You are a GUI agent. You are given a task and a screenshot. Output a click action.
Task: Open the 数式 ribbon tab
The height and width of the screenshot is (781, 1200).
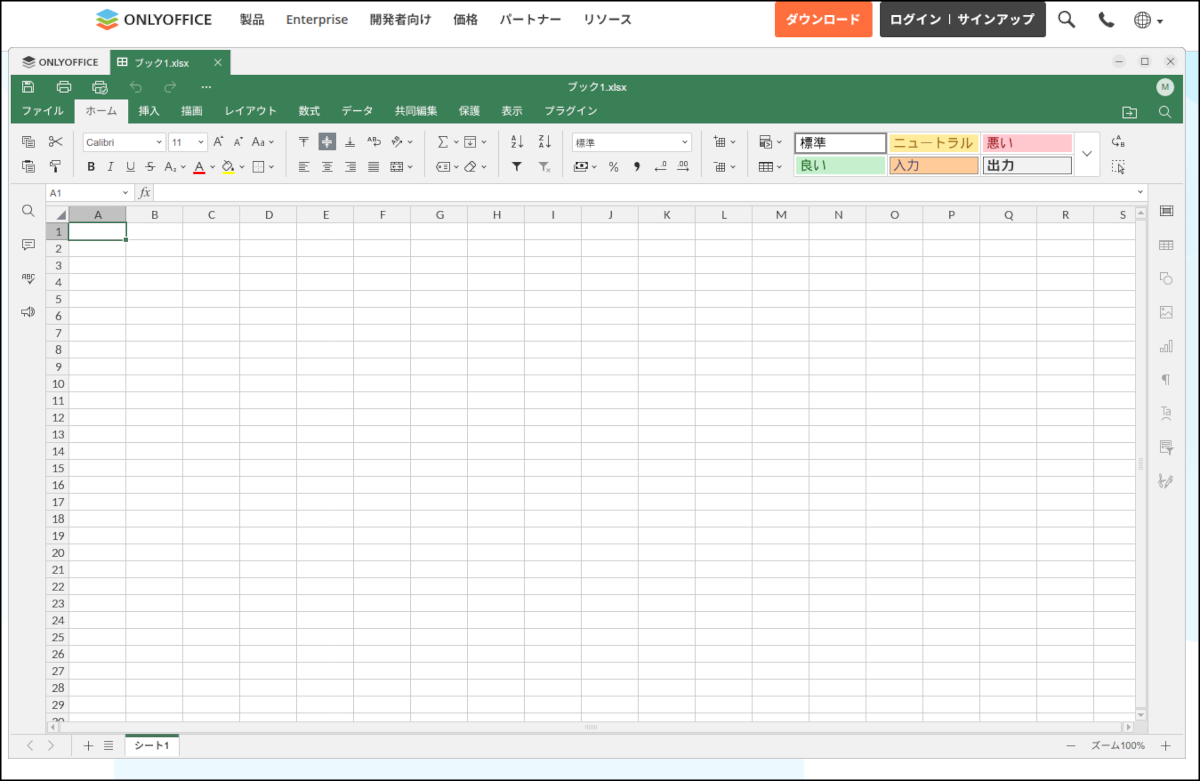(309, 111)
